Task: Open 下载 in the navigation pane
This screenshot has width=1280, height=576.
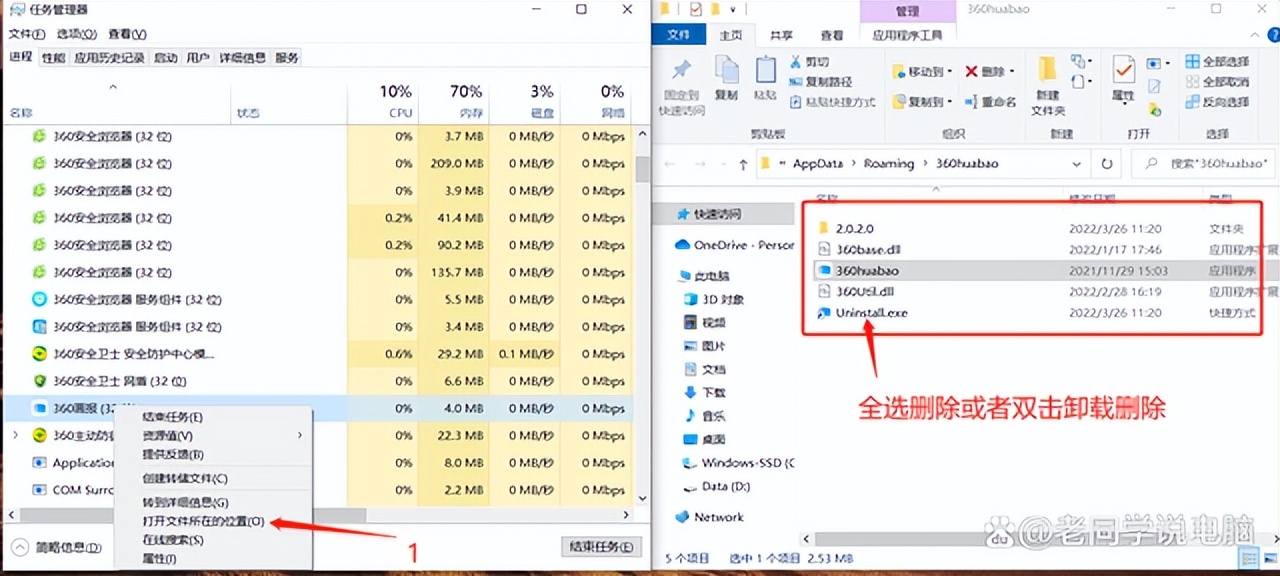Action: pyautogui.click(x=714, y=393)
